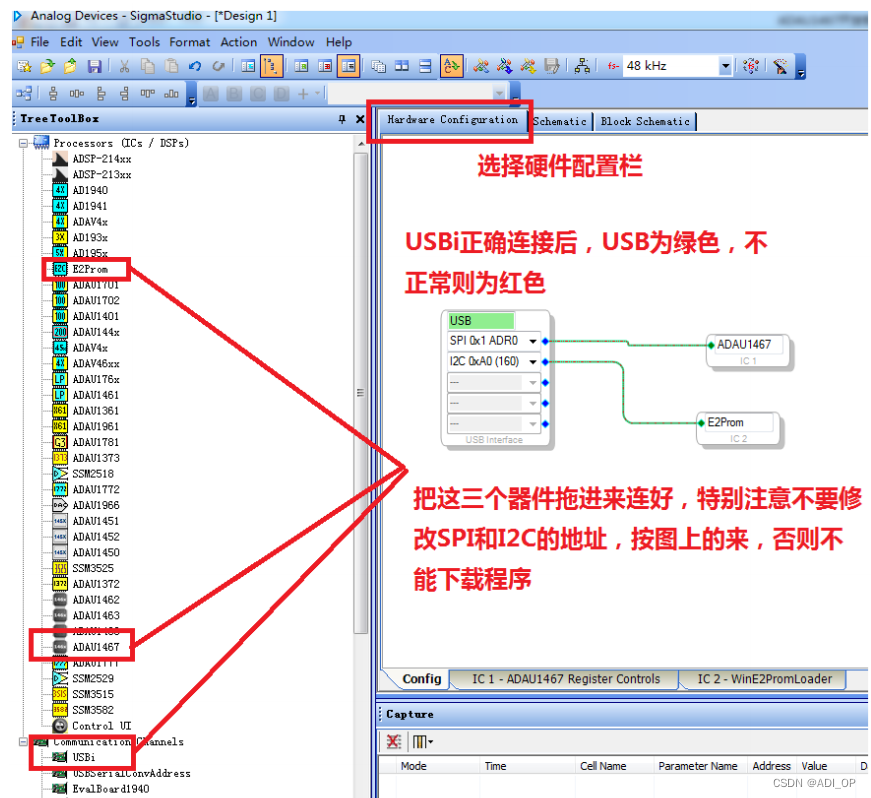Collapse the Communication Channels tree node
871x798 pixels.
(x=23, y=742)
